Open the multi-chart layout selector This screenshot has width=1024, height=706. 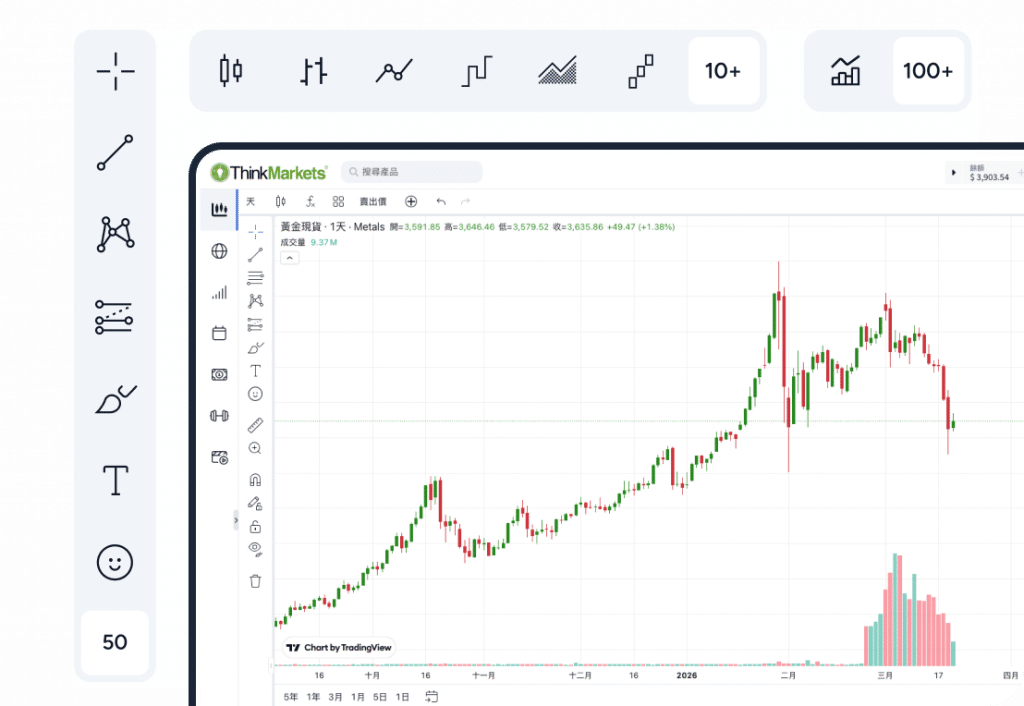[x=337, y=201]
